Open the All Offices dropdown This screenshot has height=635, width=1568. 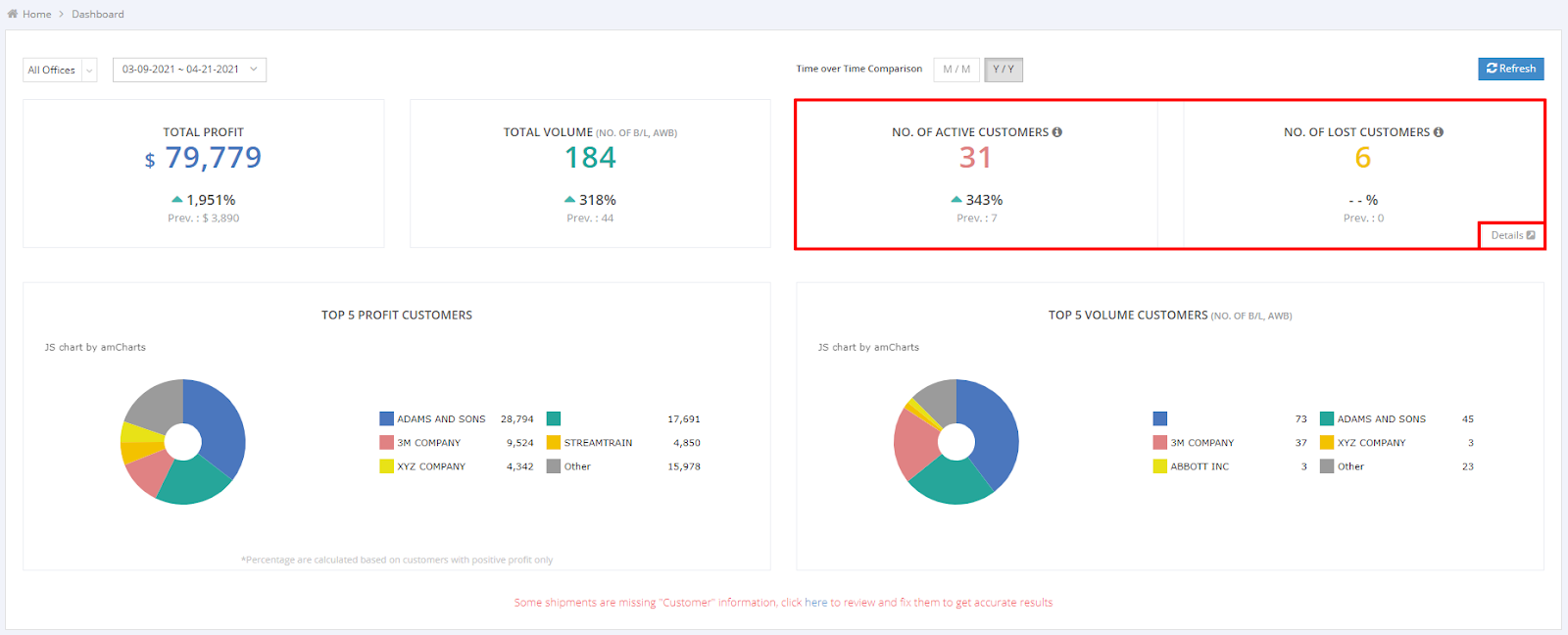pos(60,70)
